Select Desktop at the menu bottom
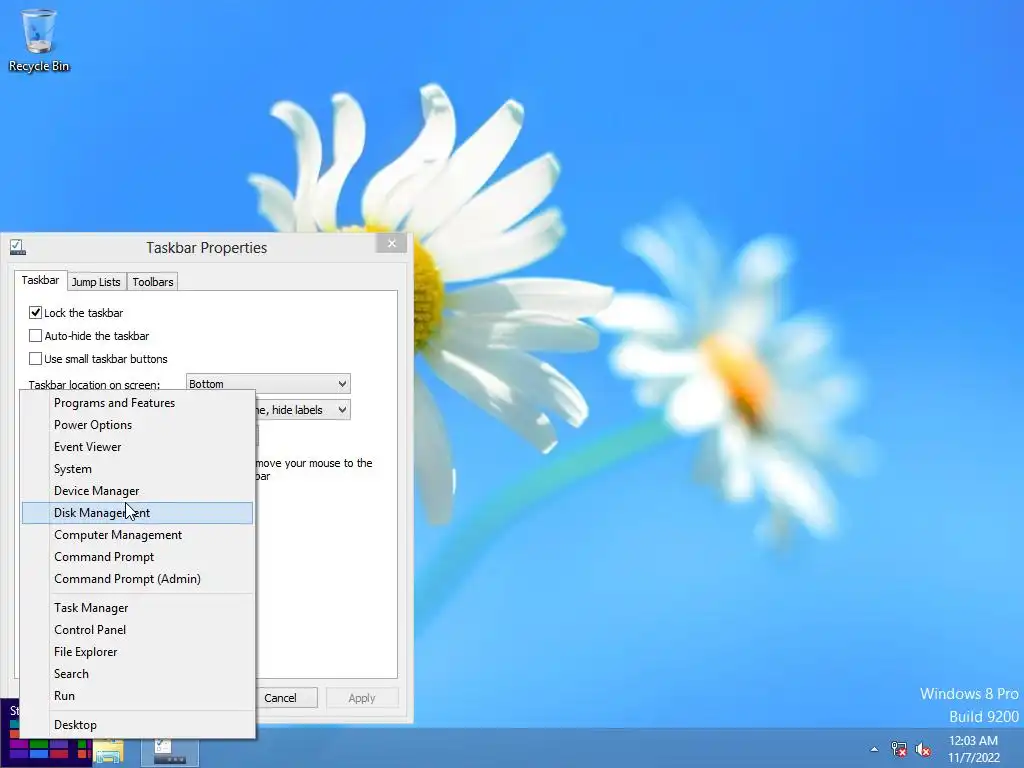Viewport: 1024px width, 768px height. (137, 725)
